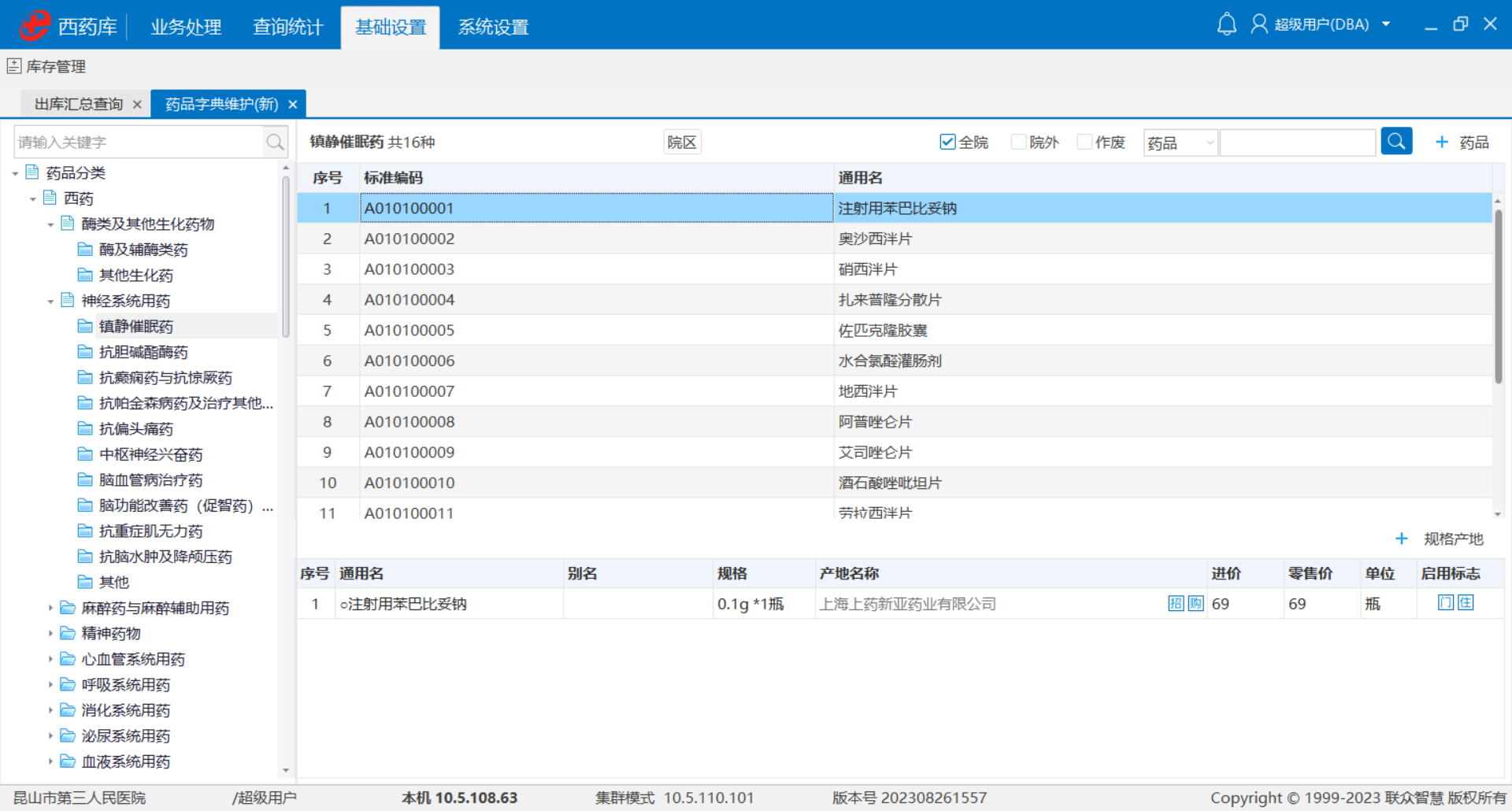Open the 抗胆碱酯酶药 folder

point(143,352)
